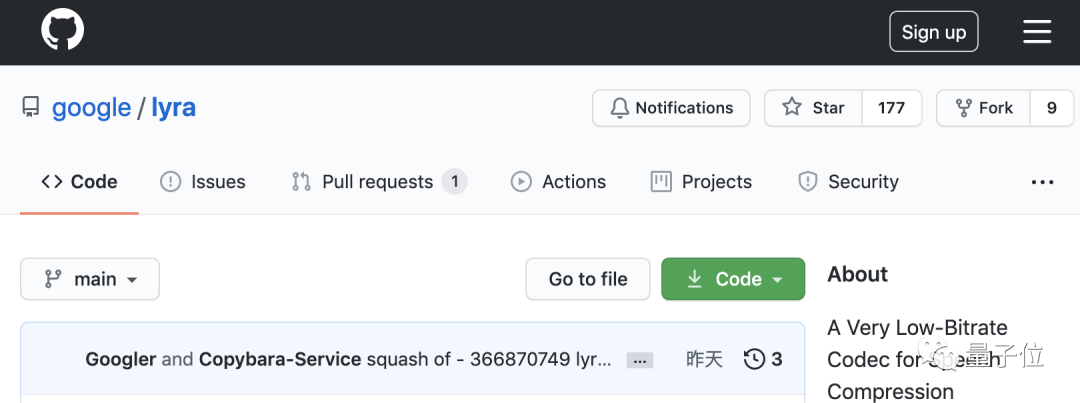1080x403 pixels.
Task: Switch to the Pull requests tab
Action: pos(380,182)
